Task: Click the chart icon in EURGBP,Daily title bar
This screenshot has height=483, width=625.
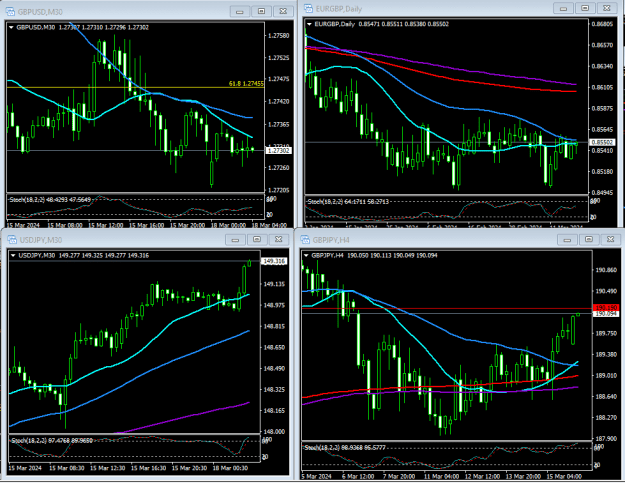Action: [308, 8]
